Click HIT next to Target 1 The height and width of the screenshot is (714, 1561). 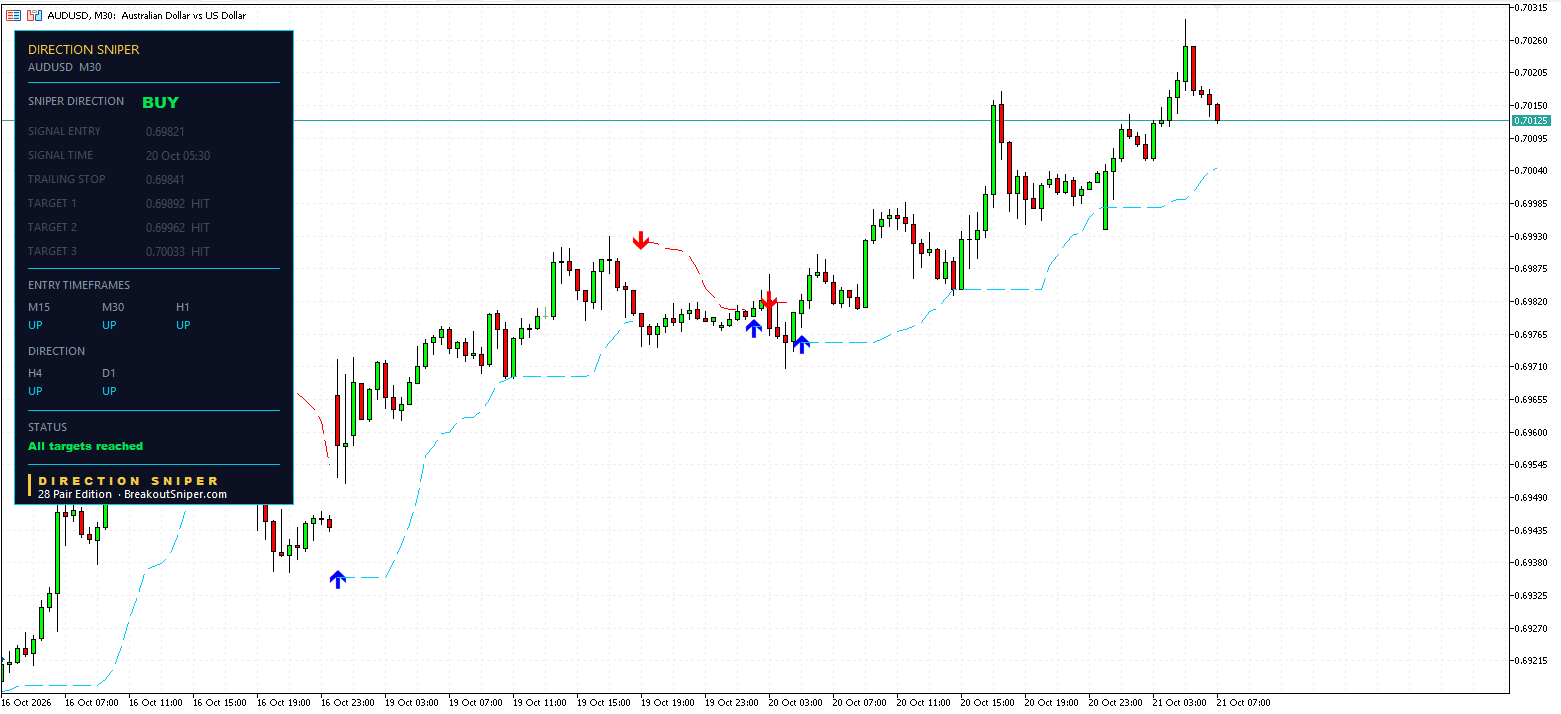(x=201, y=203)
